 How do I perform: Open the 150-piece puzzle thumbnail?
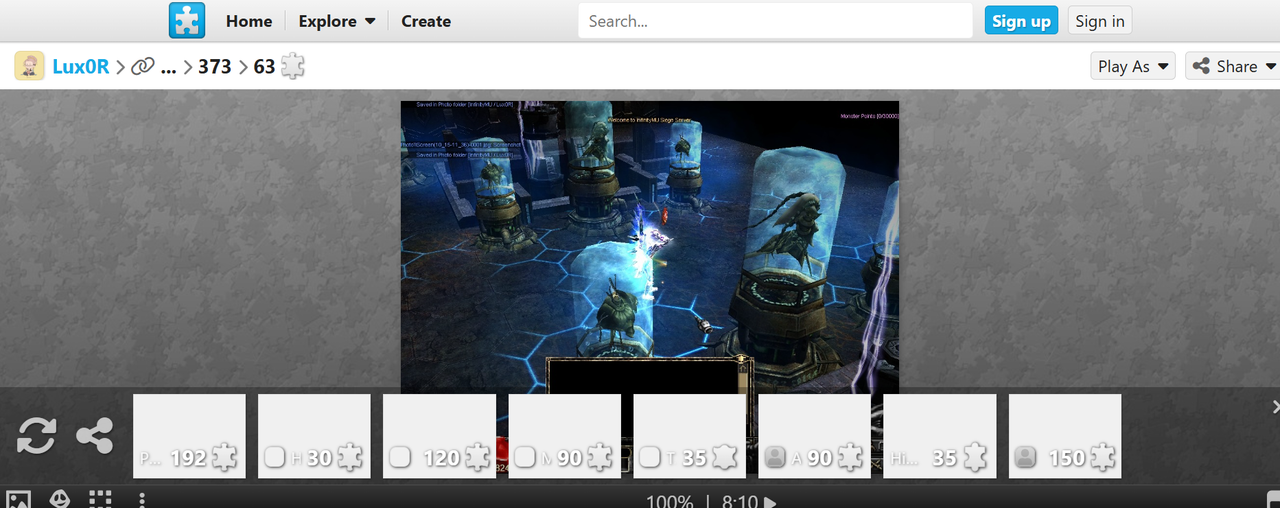(x=1065, y=436)
